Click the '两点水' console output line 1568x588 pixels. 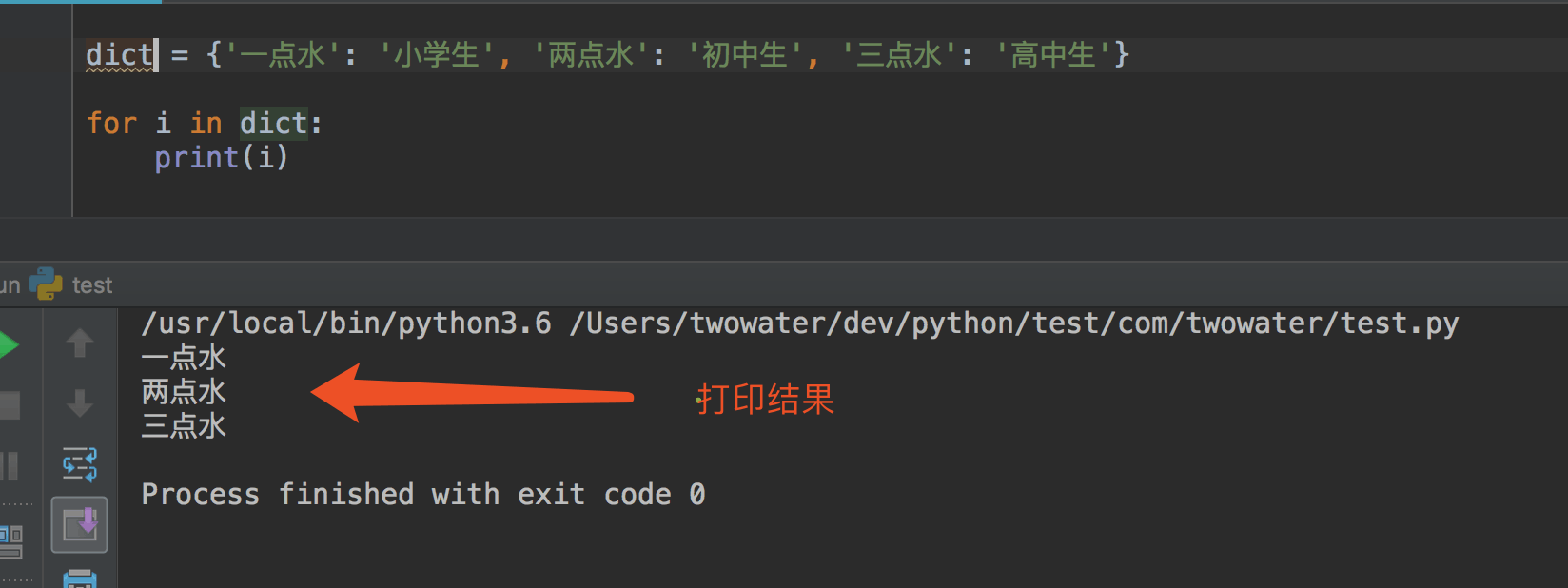tap(184, 392)
